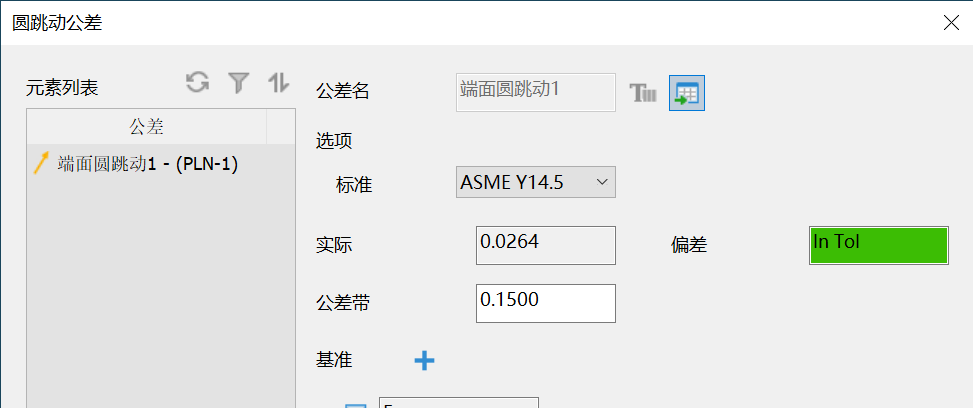Toggle the table export icon beside 公差名
Viewport: 973px width, 408px height.
(687, 94)
